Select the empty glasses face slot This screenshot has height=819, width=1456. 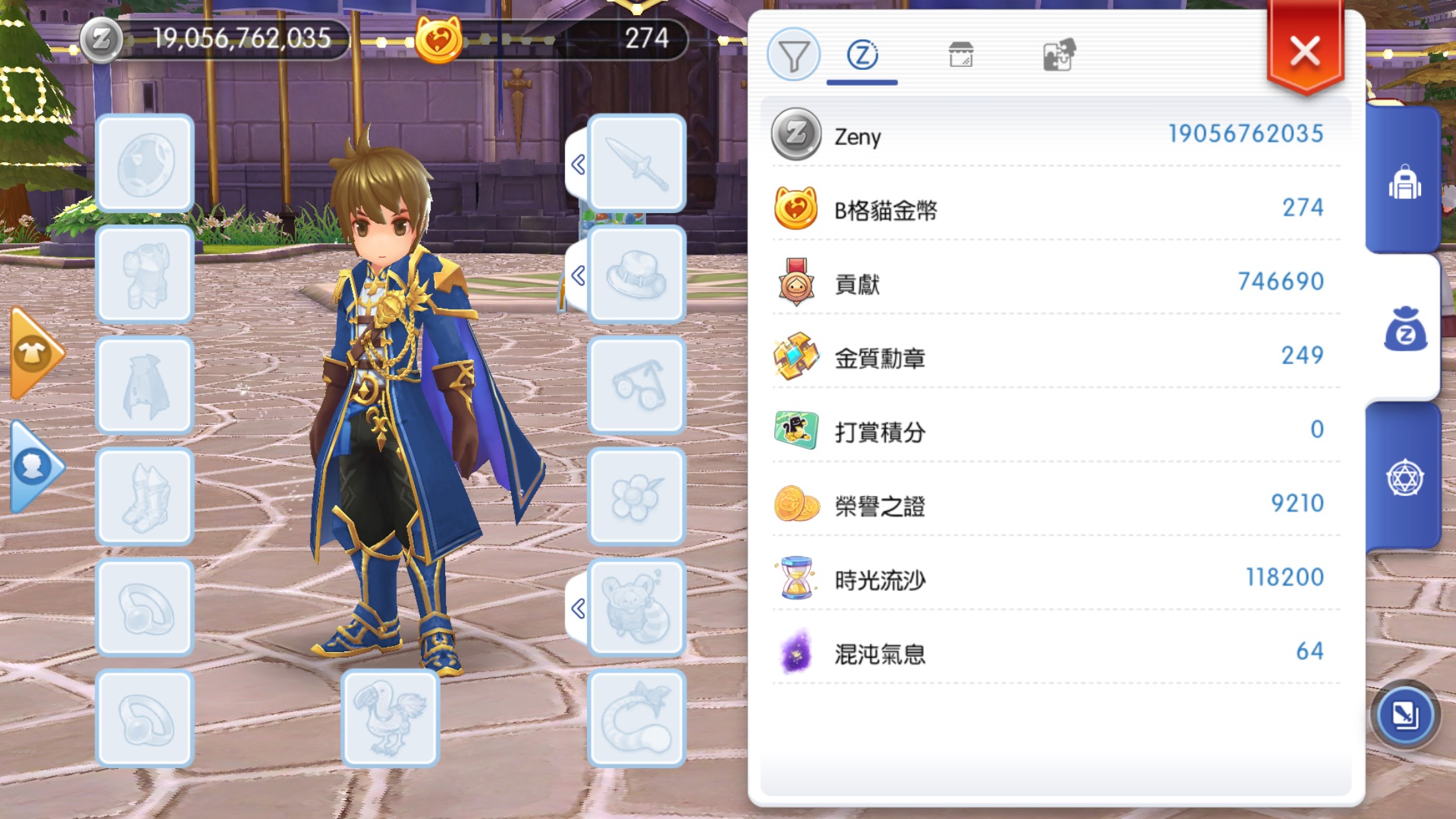pos(637,386)
